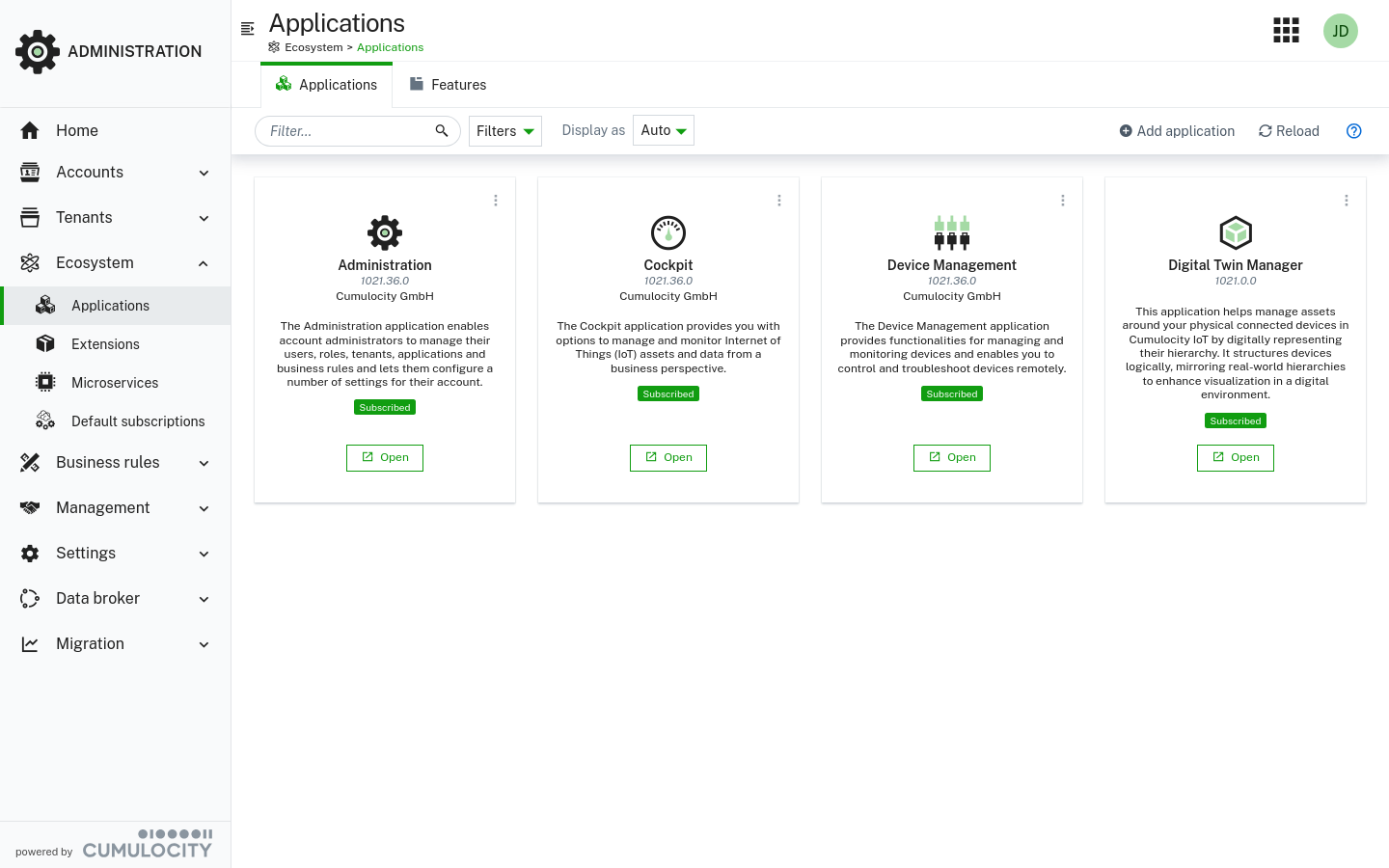The height and width of the screenshot is (868, 1389).
Task: Click the JD user avatar
Action: [1340, 30]
